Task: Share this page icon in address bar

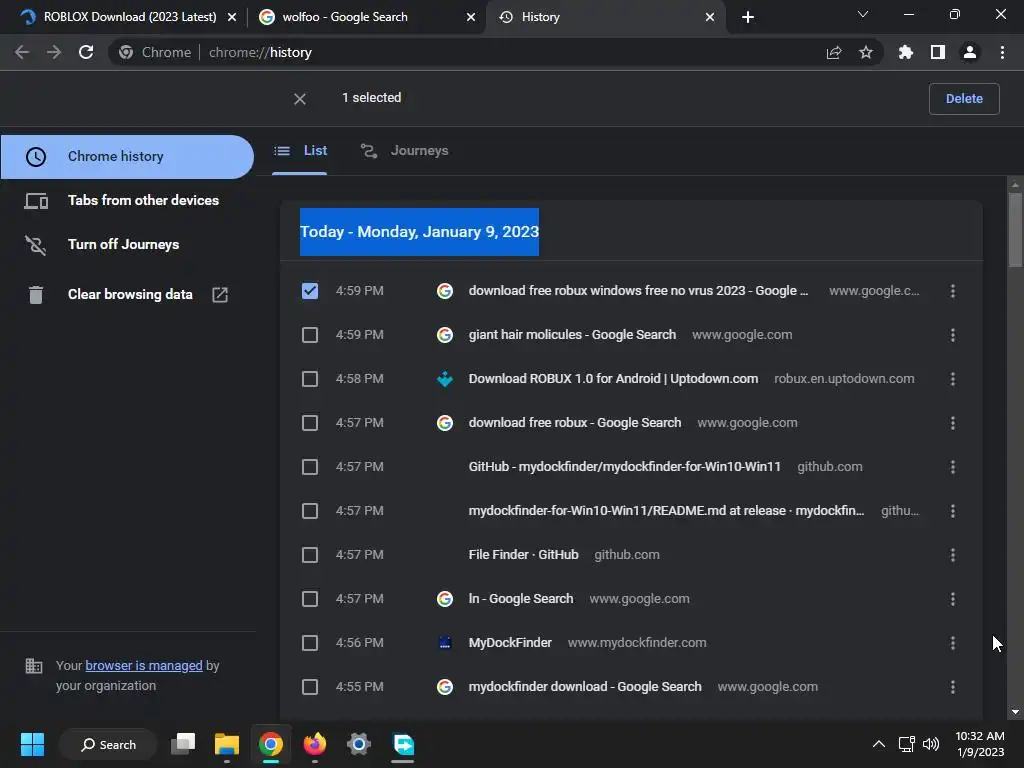Action: point(834,53)
